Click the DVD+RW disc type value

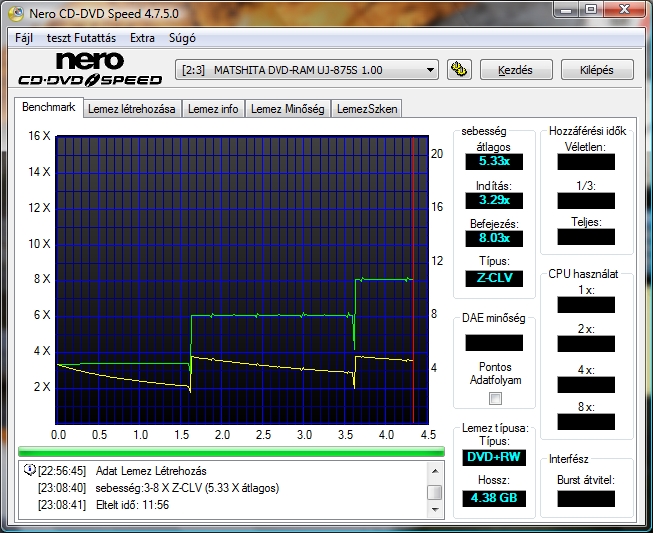494,457
